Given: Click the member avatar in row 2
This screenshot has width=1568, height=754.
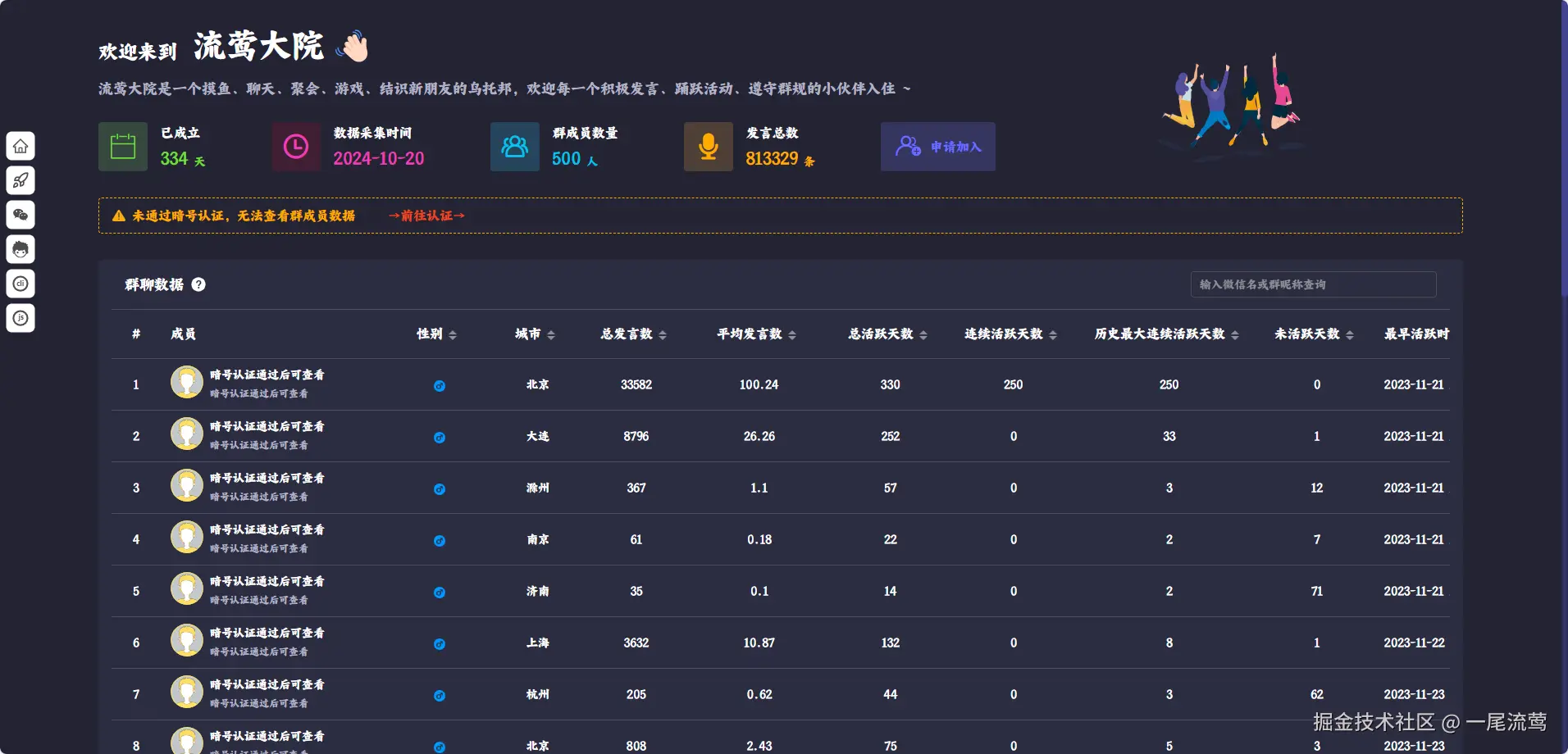Looking at the screenshot, I should click(x=187, y=434).
